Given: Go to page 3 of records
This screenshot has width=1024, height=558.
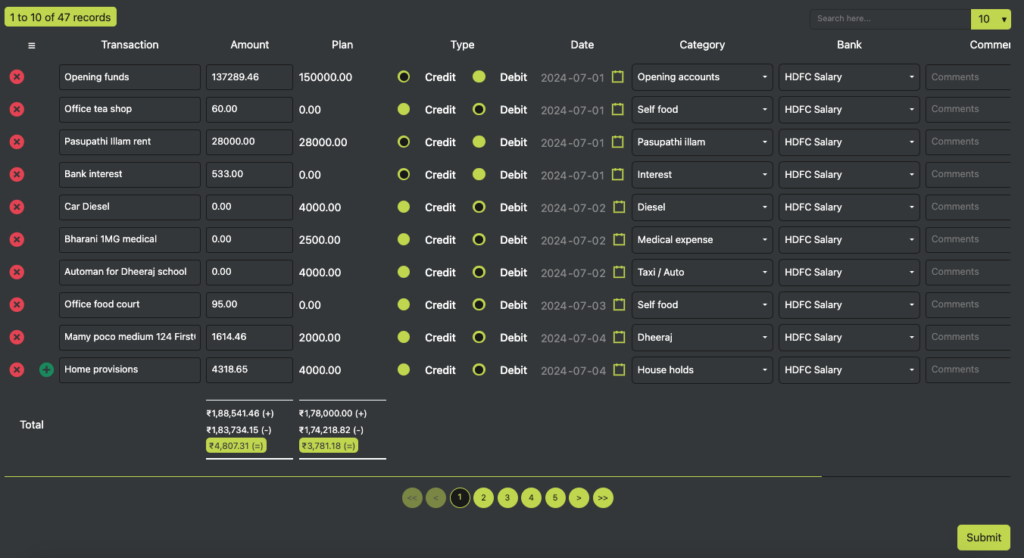Looking at the screenshot, I should (507, 498).
